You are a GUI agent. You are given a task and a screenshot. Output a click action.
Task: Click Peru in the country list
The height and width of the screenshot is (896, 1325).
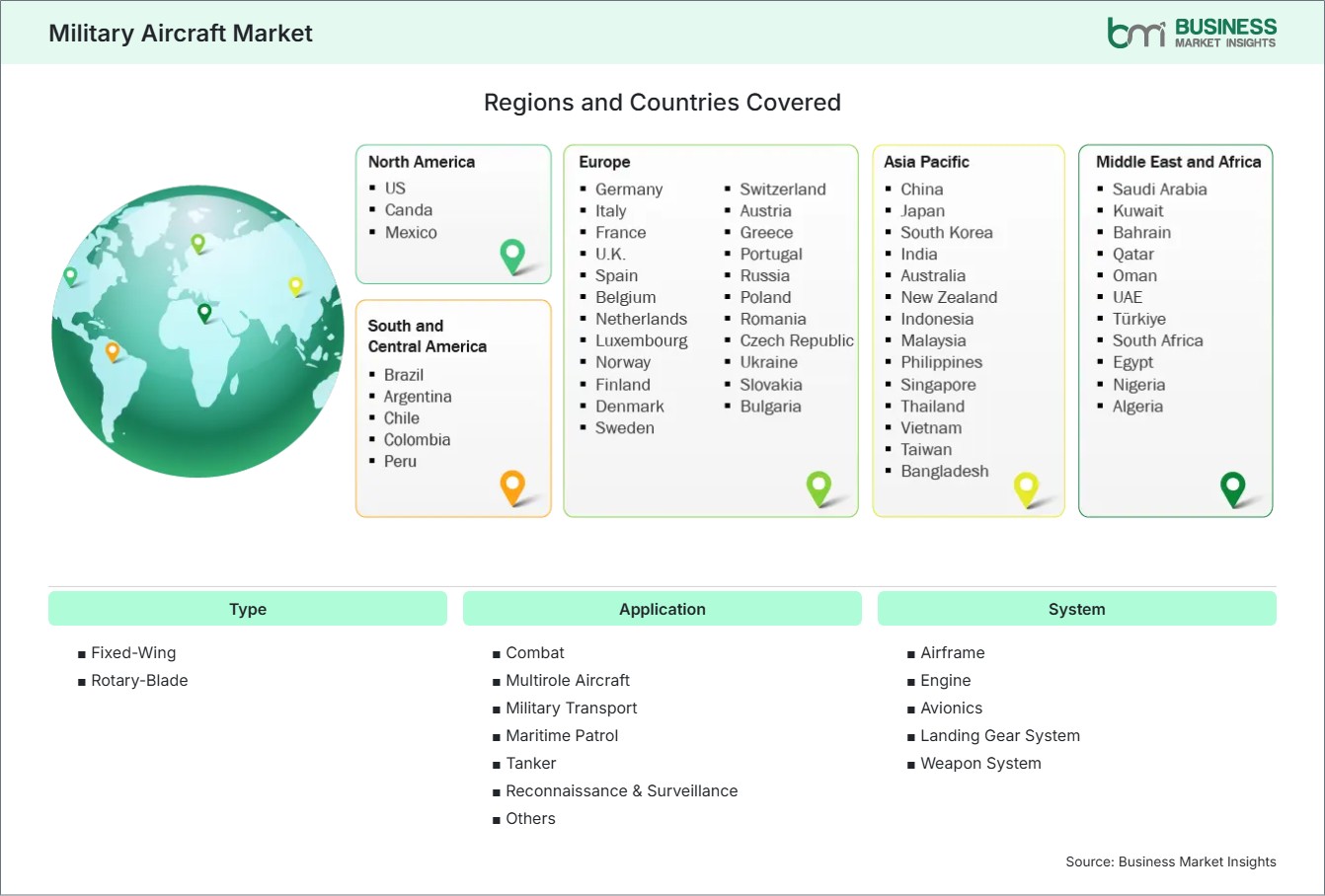point(400,462)
